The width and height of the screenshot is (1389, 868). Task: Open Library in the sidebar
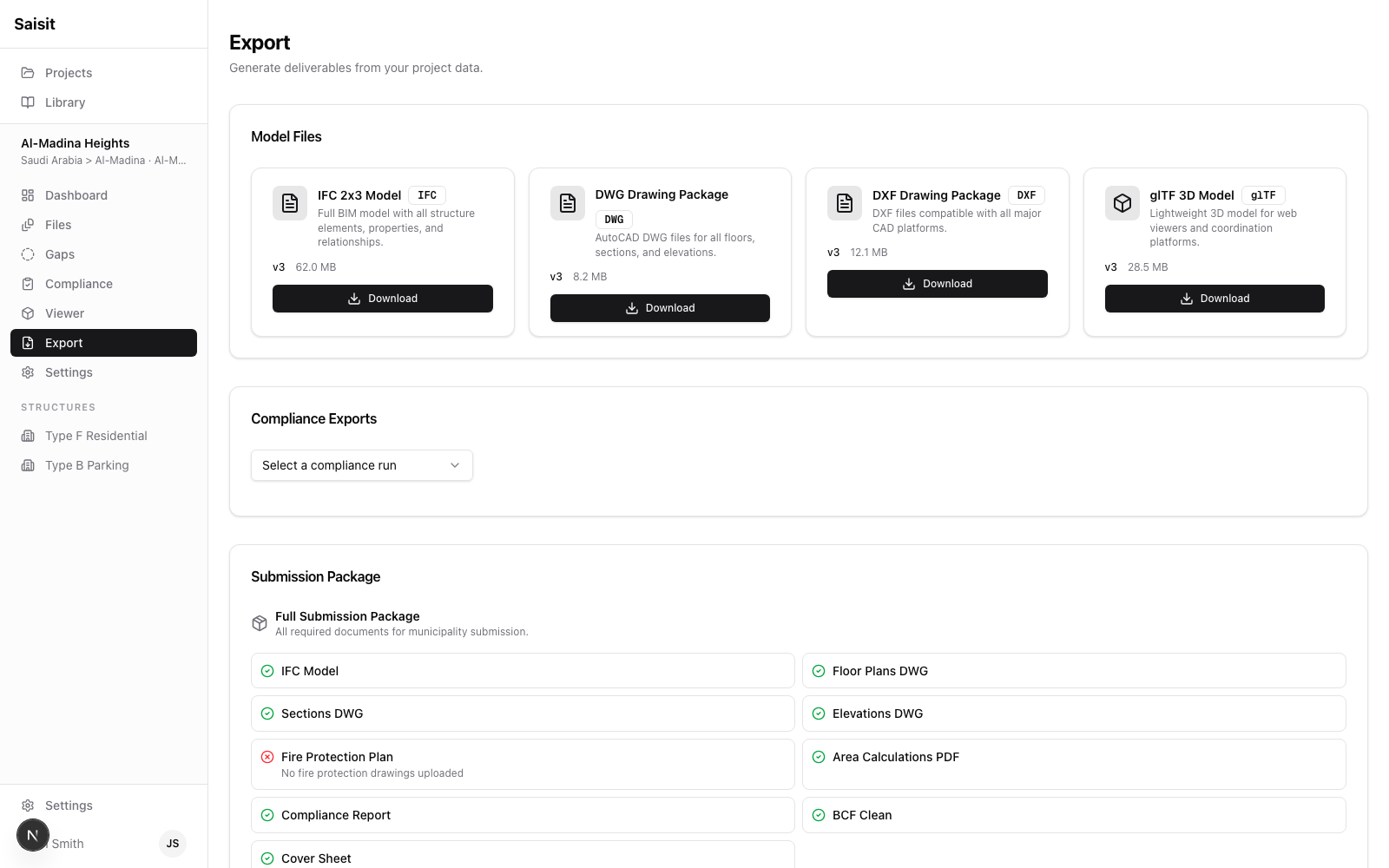point(103,102)
